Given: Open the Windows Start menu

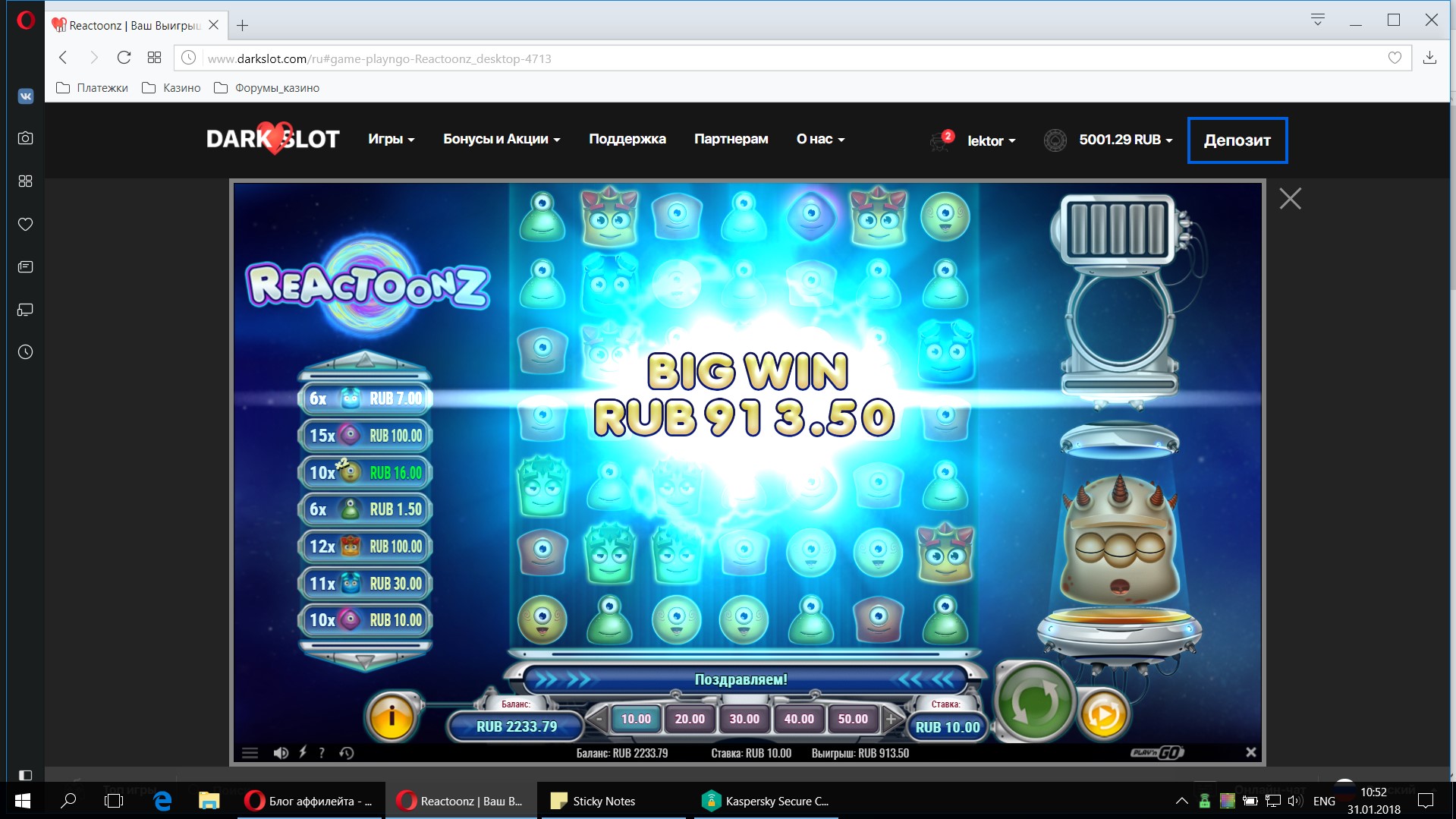Looking at the screenshot, I should coord(23,801).
